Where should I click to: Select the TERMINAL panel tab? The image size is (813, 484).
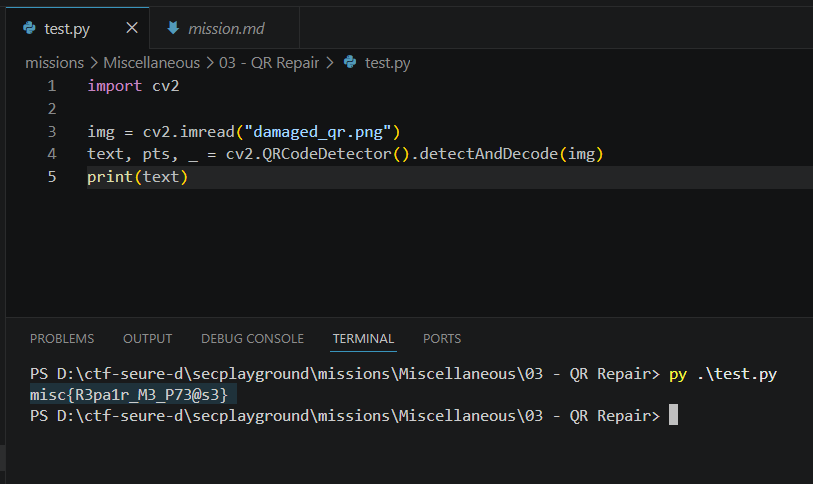coord(363,339)
